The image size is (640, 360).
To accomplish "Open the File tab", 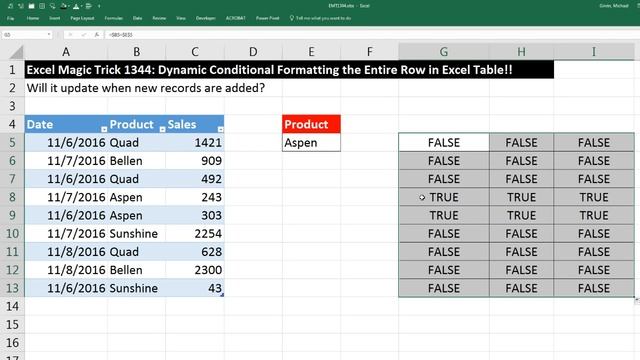I will [11, 18].
